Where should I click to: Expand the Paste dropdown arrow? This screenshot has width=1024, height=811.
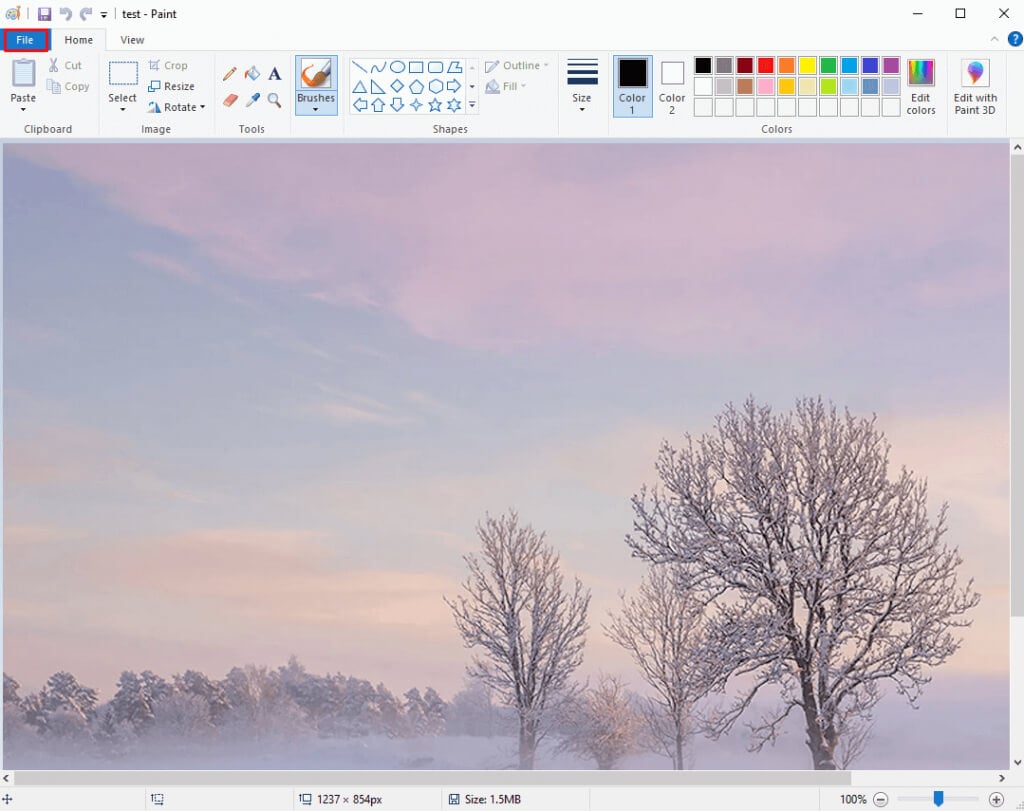pyautogui.click(x=23, y=109)
